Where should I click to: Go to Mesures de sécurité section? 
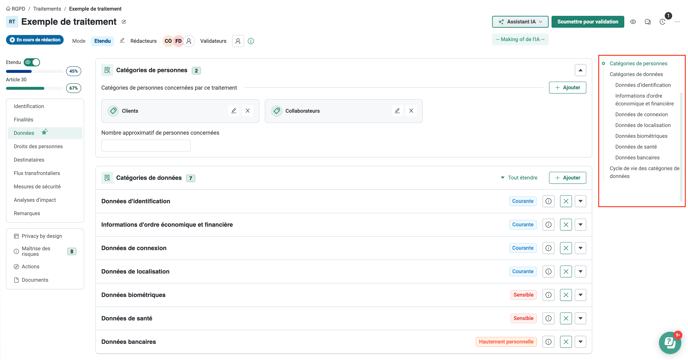coord(37,187)
